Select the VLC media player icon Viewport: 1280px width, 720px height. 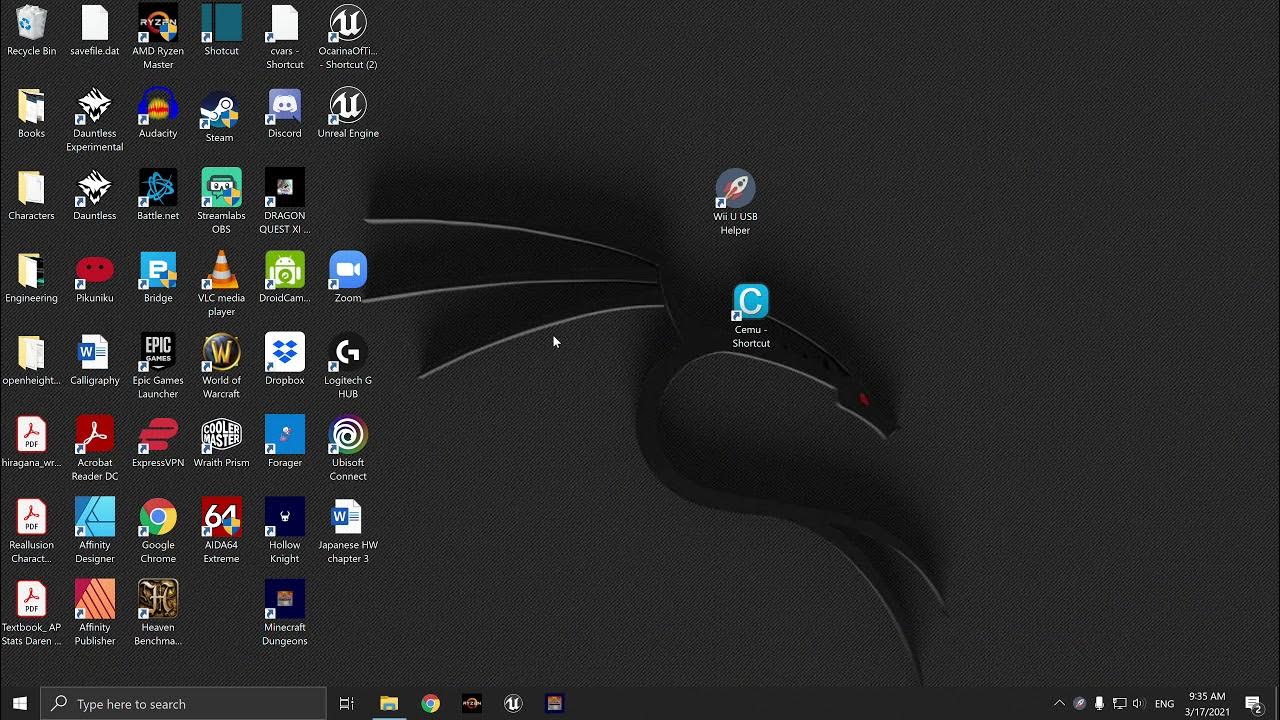click(x=221, y=285)
